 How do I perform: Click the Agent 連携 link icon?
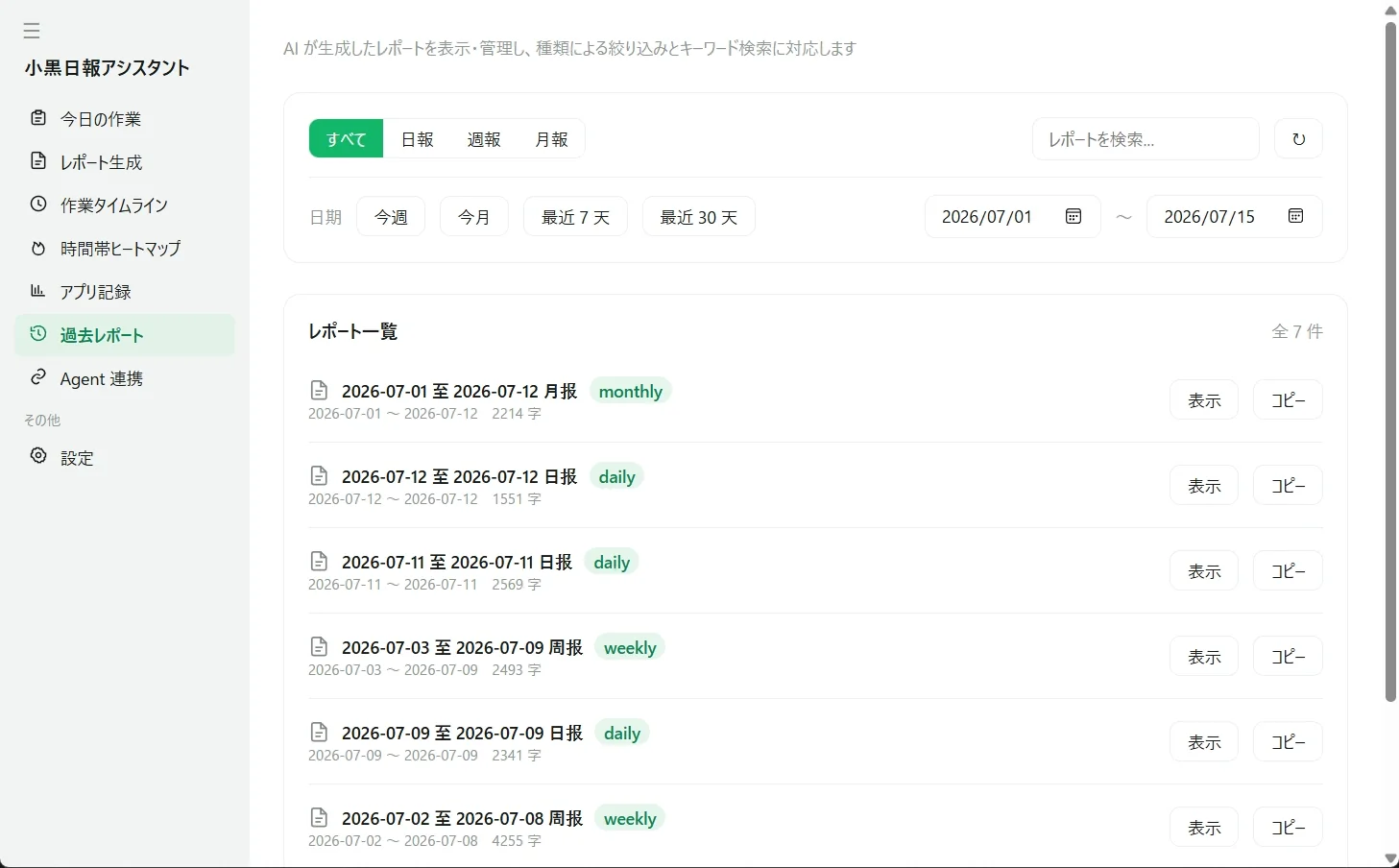tap(38, 377)
